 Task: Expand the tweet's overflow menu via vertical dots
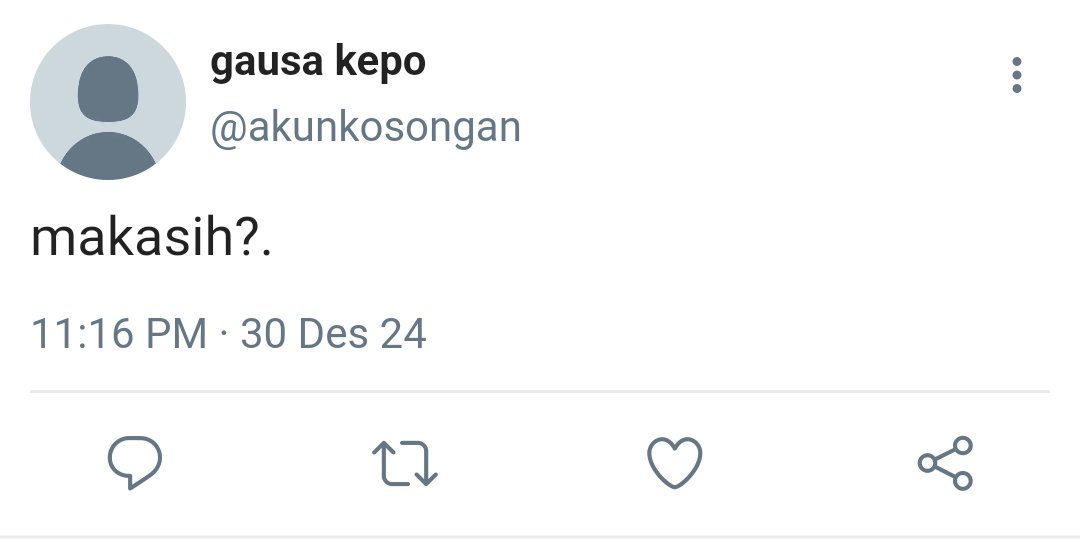coord(1017,75)
